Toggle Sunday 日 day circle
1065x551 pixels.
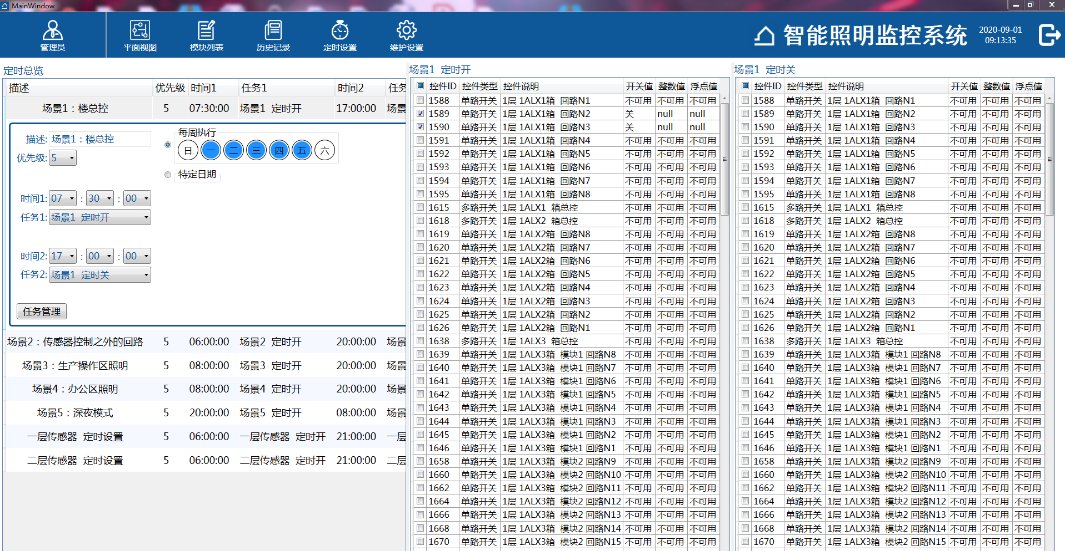click(x=188, y=150)
